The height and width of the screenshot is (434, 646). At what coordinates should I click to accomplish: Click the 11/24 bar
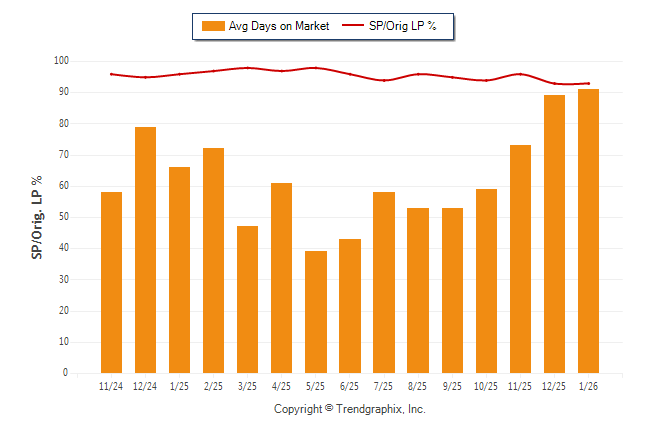pos(111,282)
